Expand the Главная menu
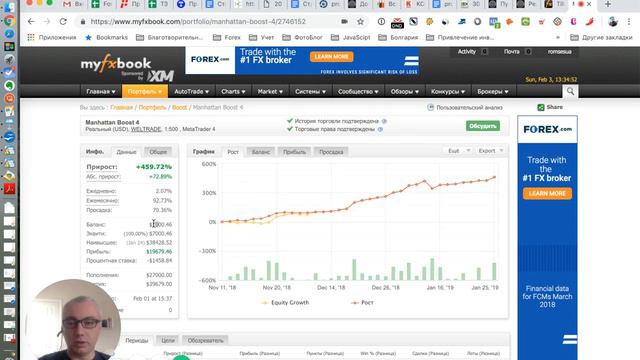Image resolution: width=640 pixels, height=360 pixels. [100, 92]
